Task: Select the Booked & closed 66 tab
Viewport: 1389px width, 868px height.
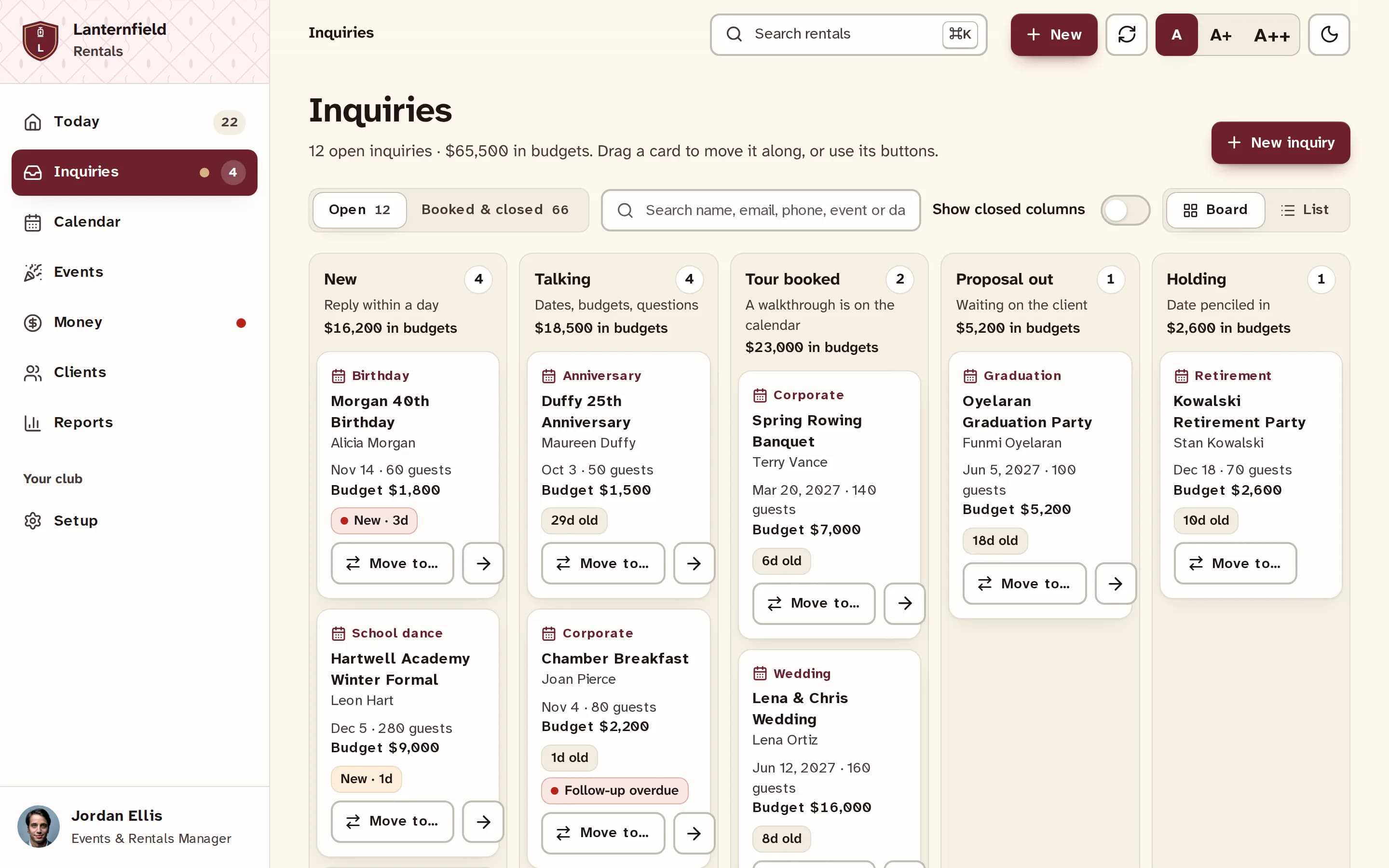Action: 495,210
